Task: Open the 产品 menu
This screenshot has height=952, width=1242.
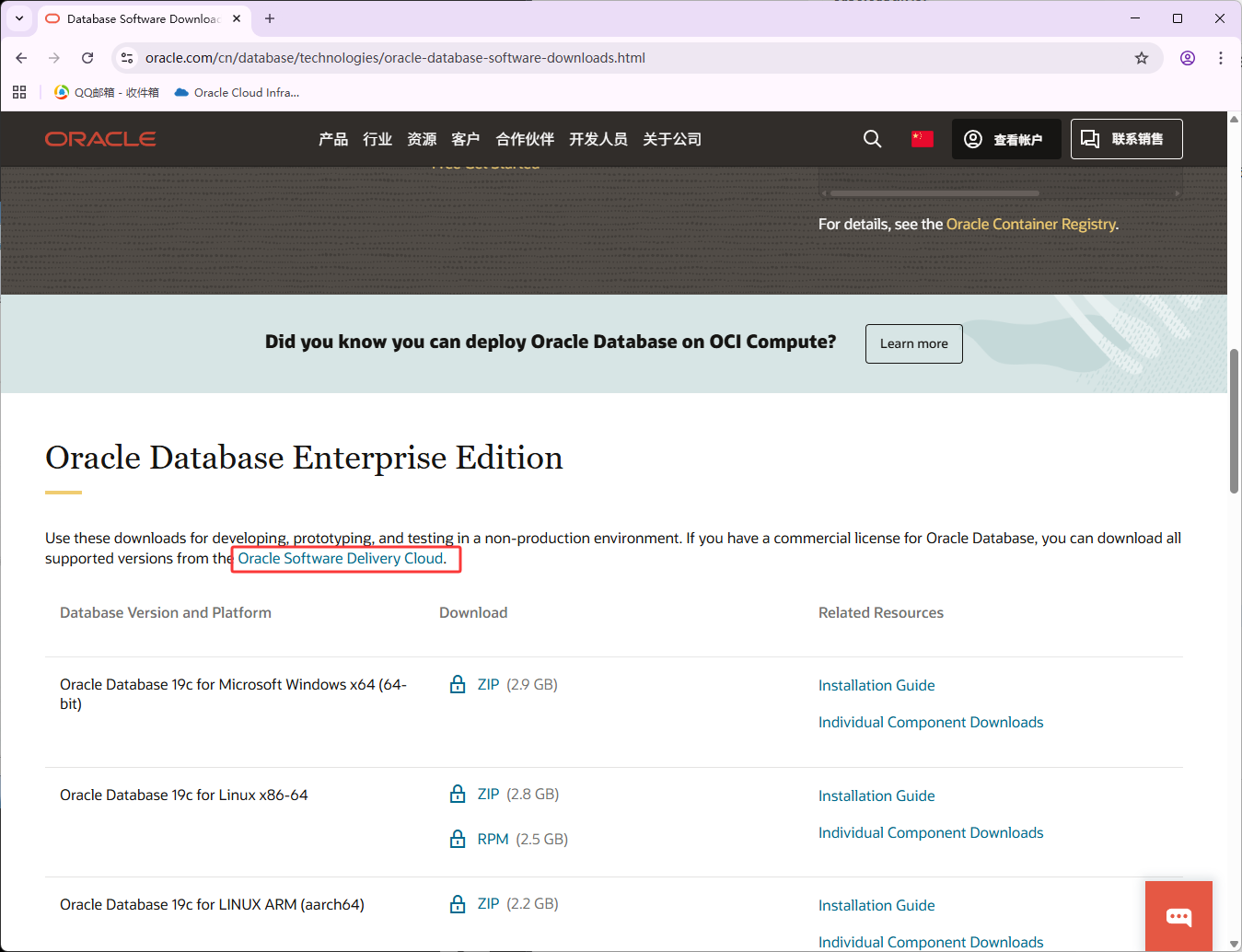Action: click(333, 139)
